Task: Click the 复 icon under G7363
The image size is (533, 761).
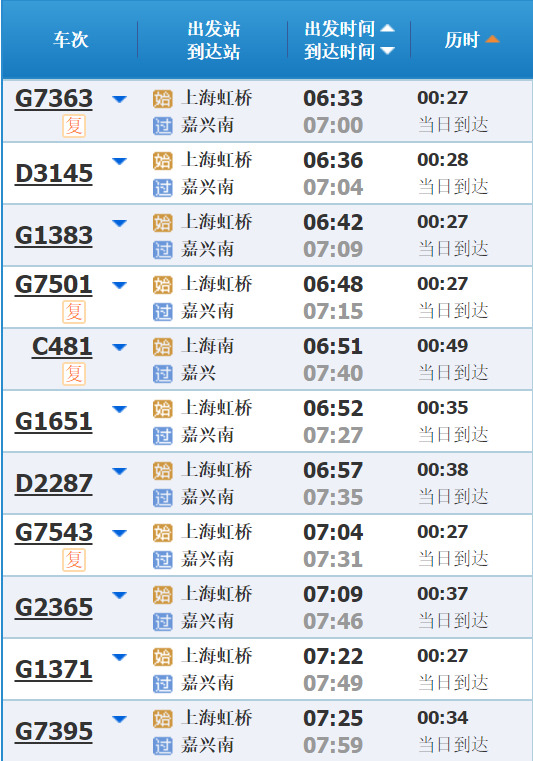Action: 74,126
